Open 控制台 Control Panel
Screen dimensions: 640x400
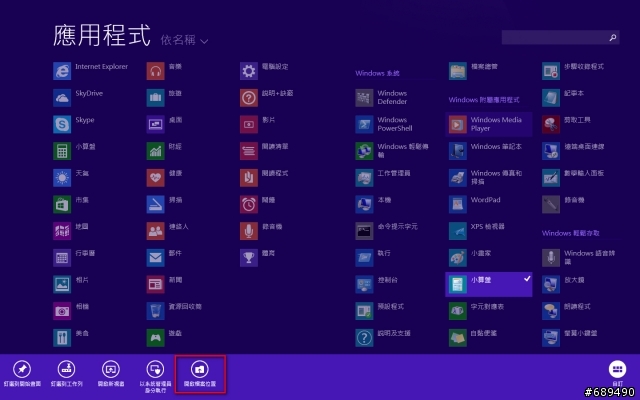(x=376, y=284)
